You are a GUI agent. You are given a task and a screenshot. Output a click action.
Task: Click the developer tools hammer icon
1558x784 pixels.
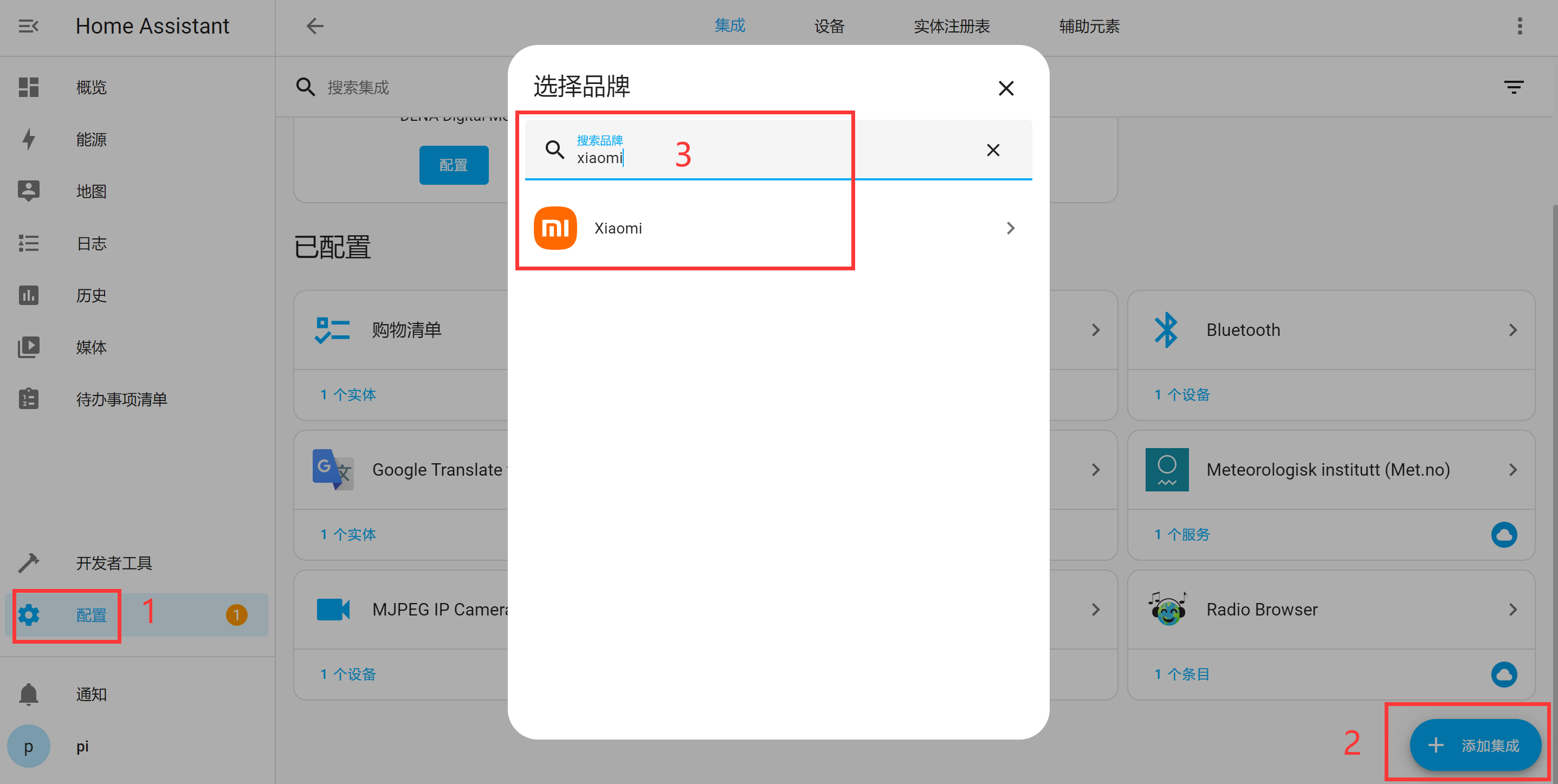28,563
